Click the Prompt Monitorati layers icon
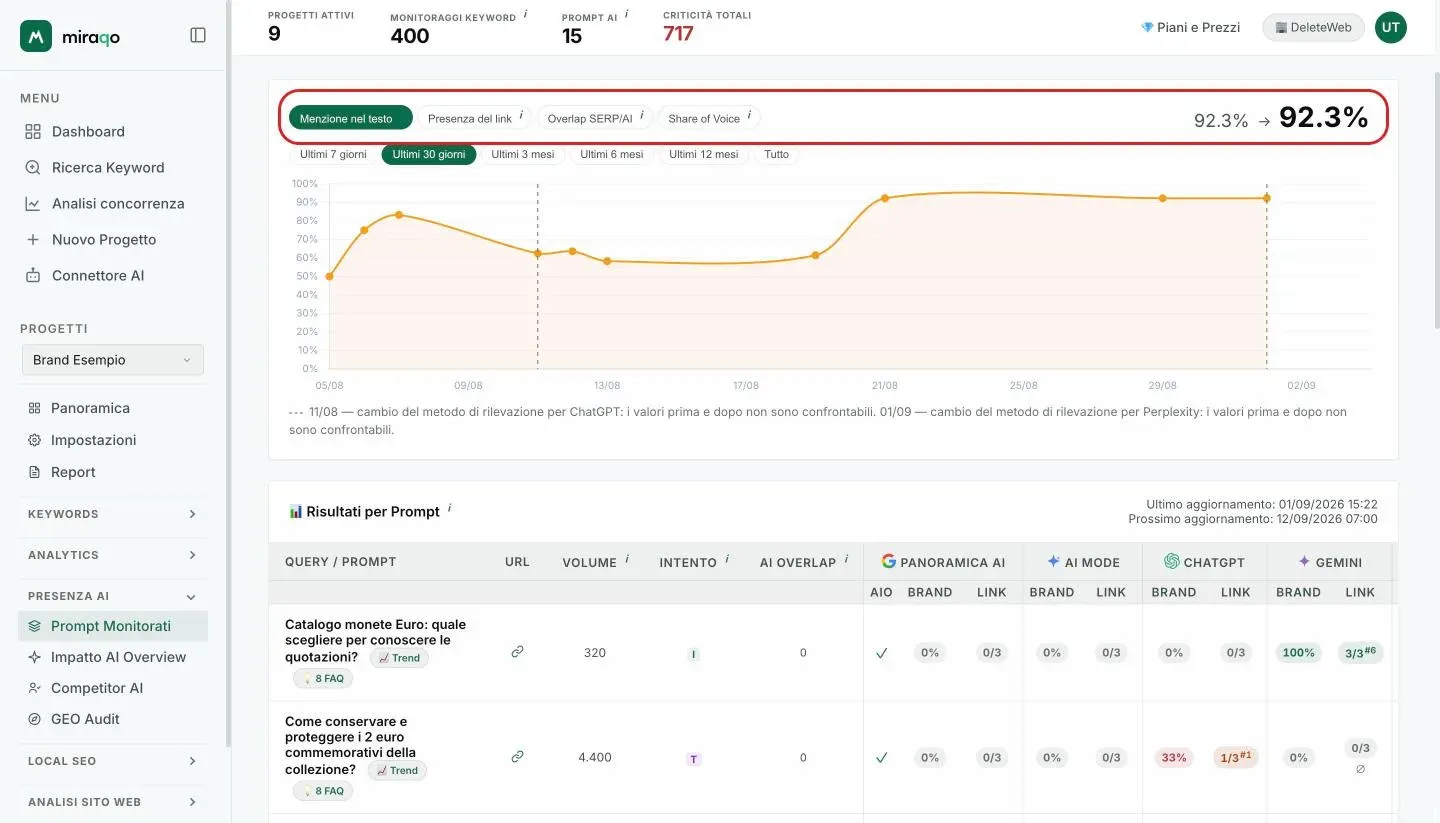 coord(34,626)
